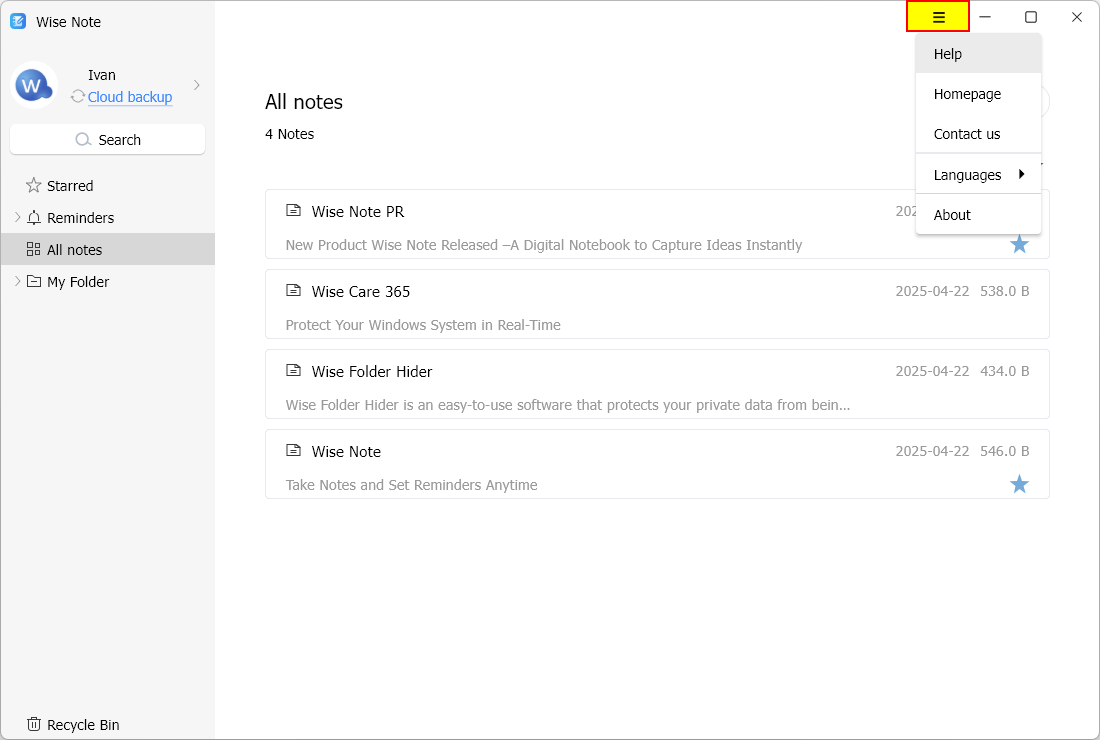Click the Languages submenu arrow
Image resolution: width=1100 pixels, height=740 pixels.
[1021, 174]
